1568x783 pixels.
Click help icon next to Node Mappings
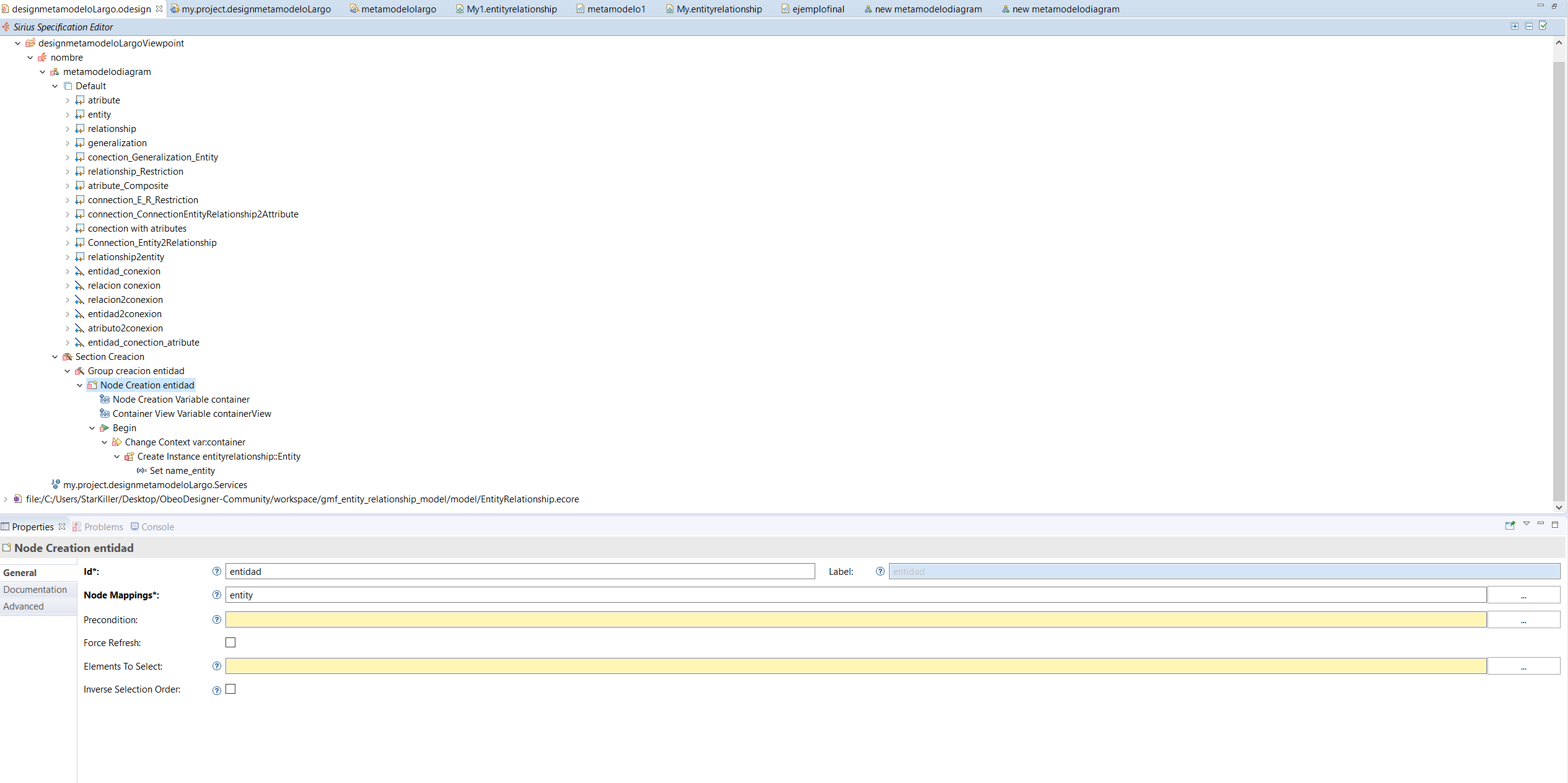[216, 595]
